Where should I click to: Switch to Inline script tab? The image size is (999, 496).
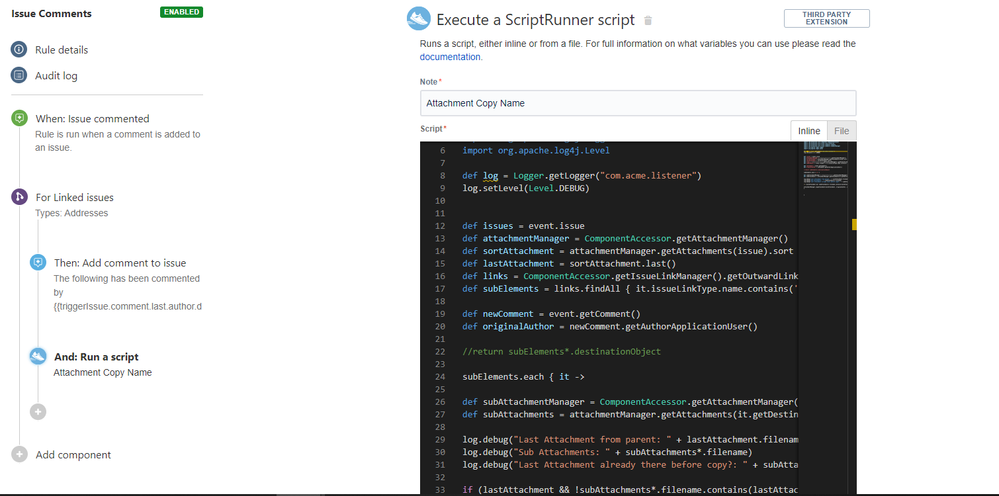[x=809, y=131]
